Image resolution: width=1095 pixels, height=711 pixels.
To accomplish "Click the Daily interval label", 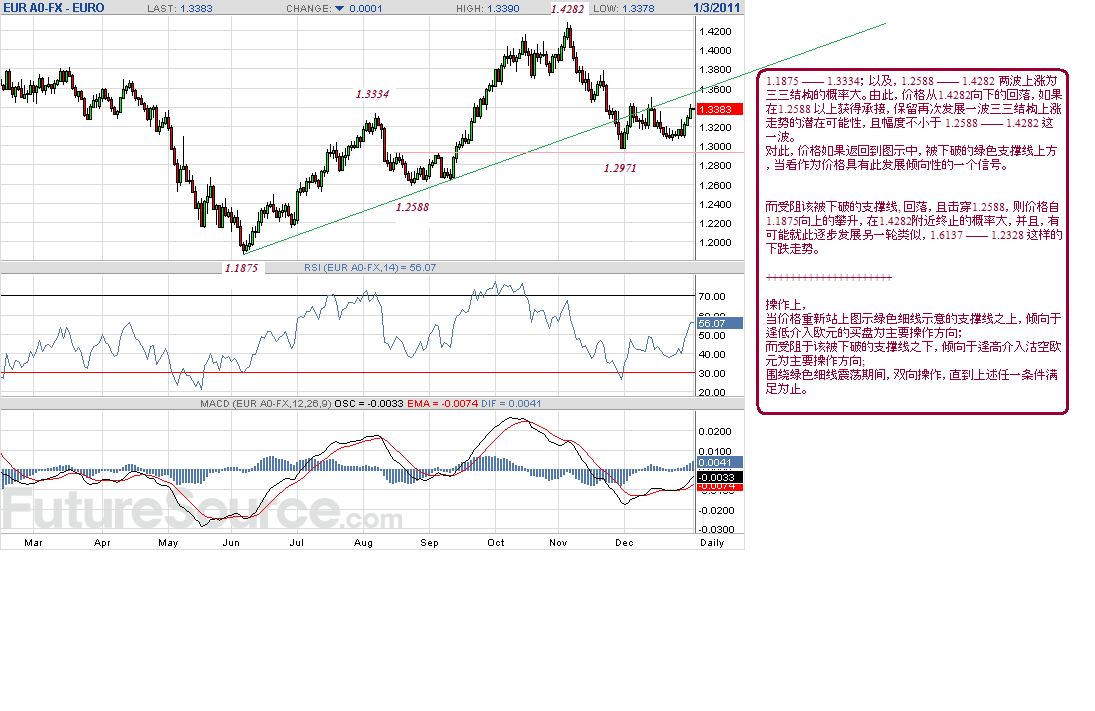I will click(712, 543).
